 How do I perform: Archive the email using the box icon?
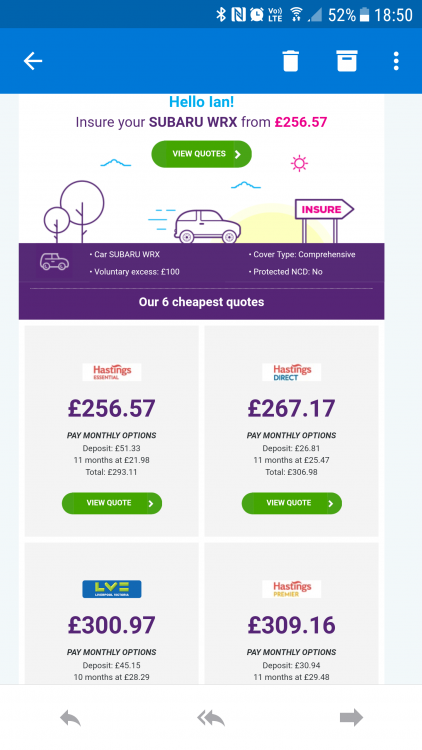(347, 61)
